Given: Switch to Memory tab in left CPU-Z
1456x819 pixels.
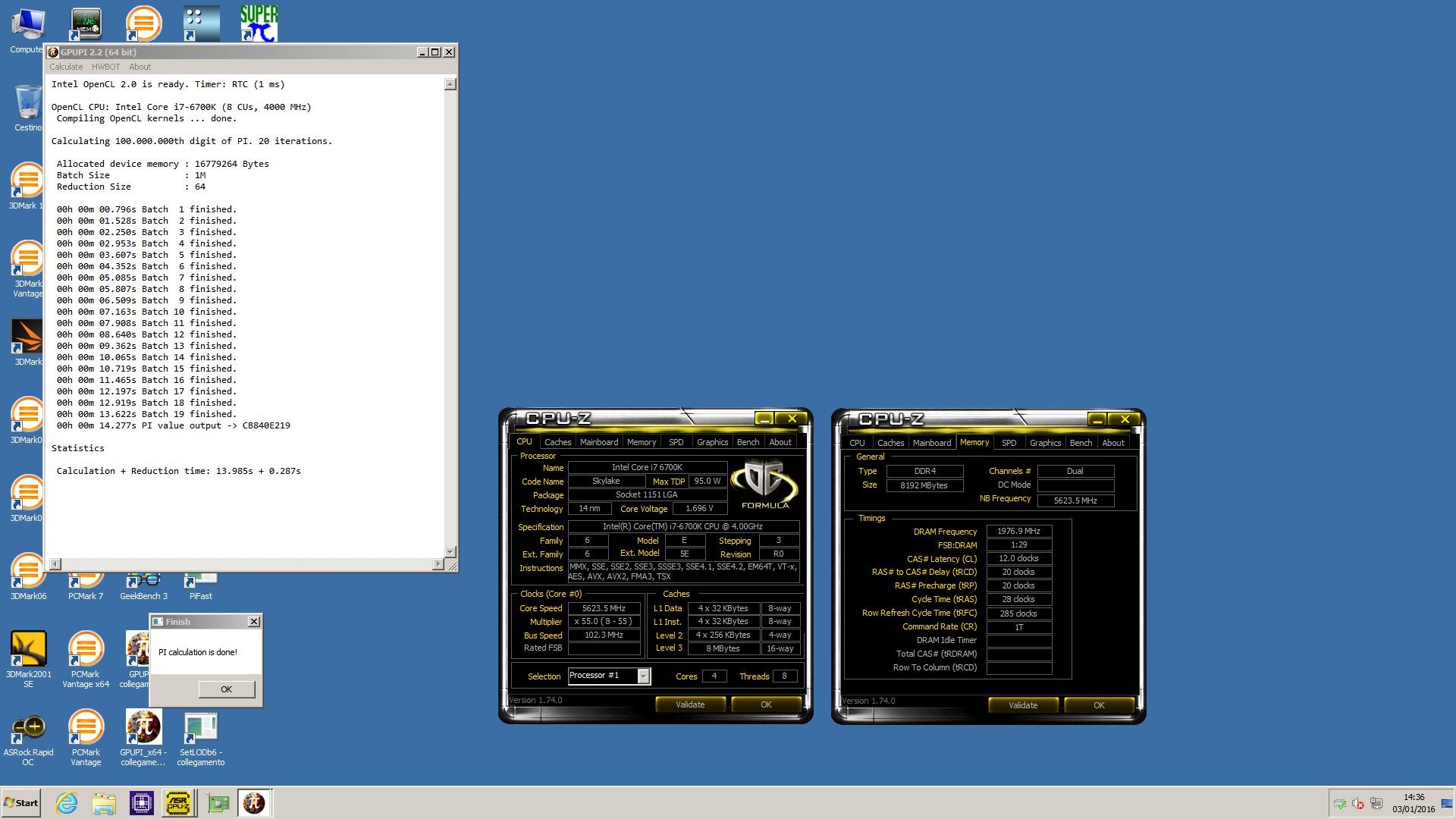Looking at the screenshot, I should click(642, 442).
